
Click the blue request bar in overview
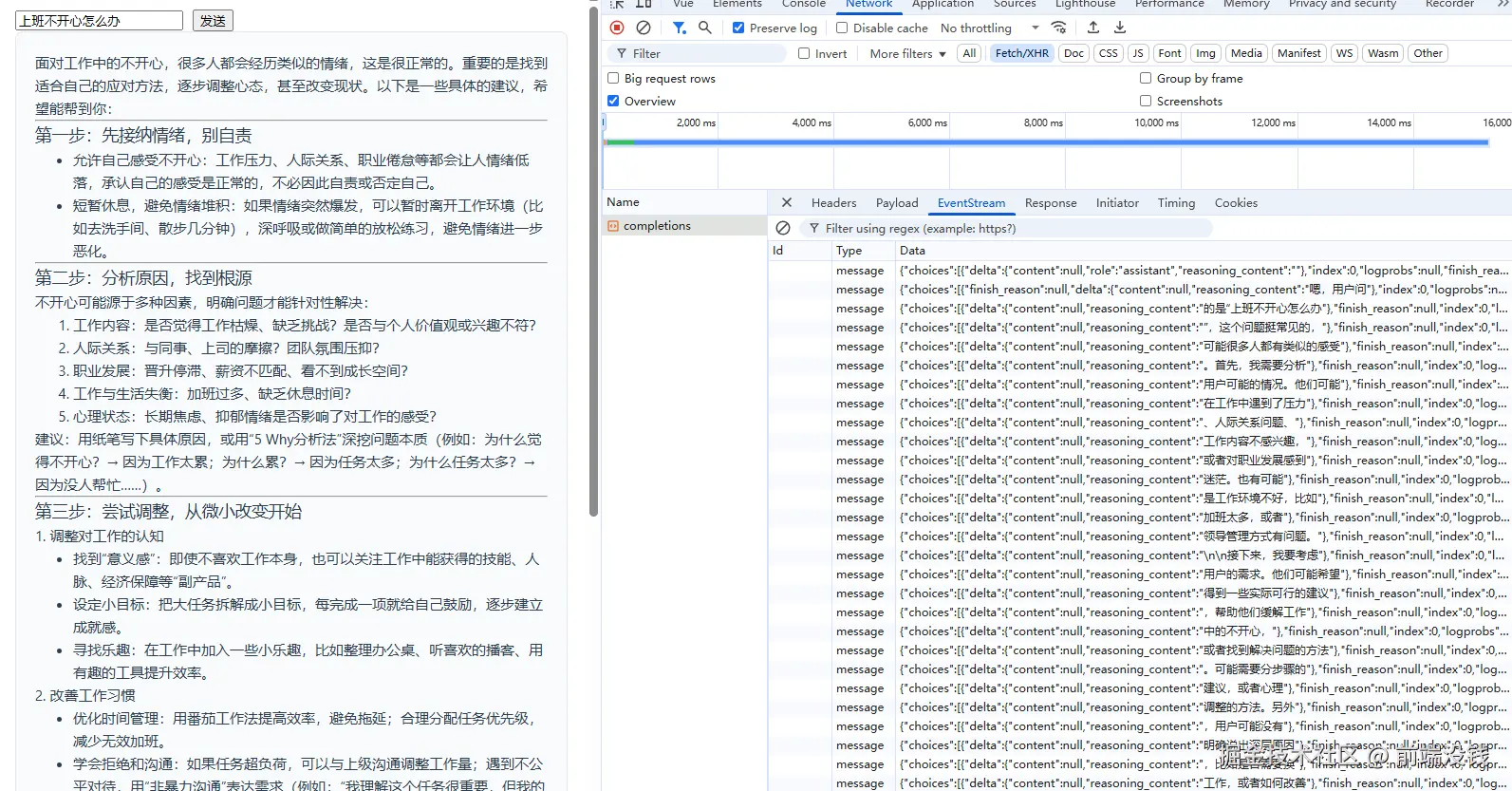[1061, 142]
